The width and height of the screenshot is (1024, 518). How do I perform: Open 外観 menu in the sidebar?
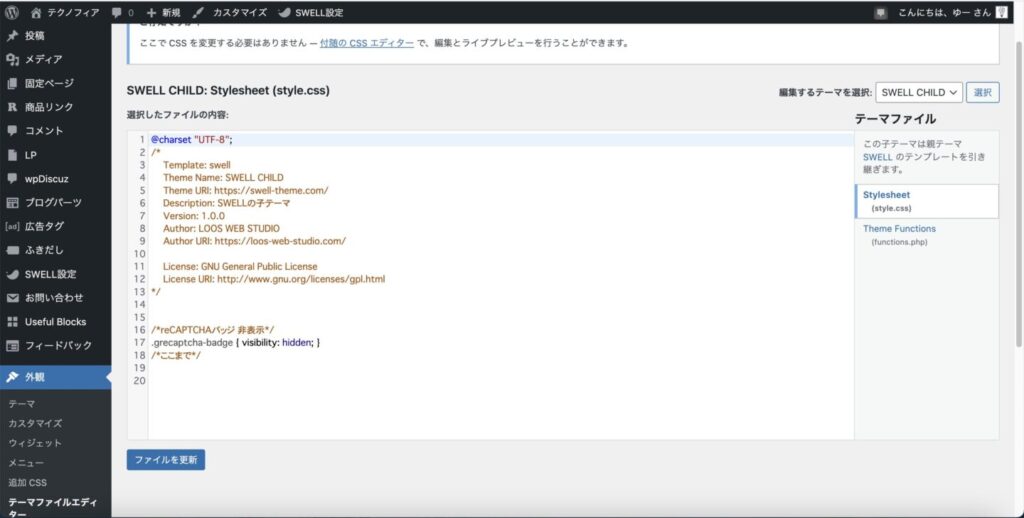coord(56,377)
